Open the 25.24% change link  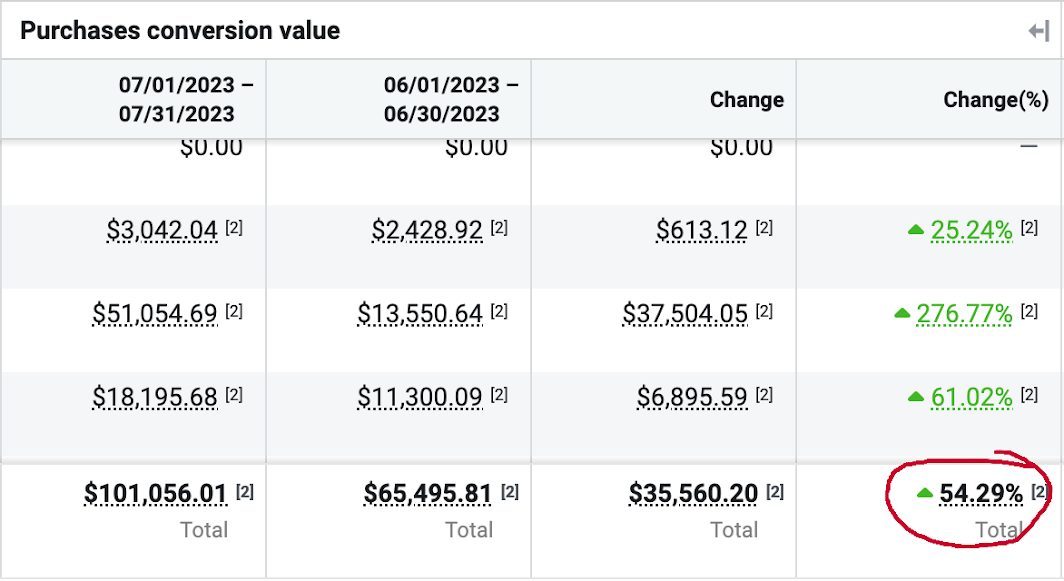(x=971, y=231)
